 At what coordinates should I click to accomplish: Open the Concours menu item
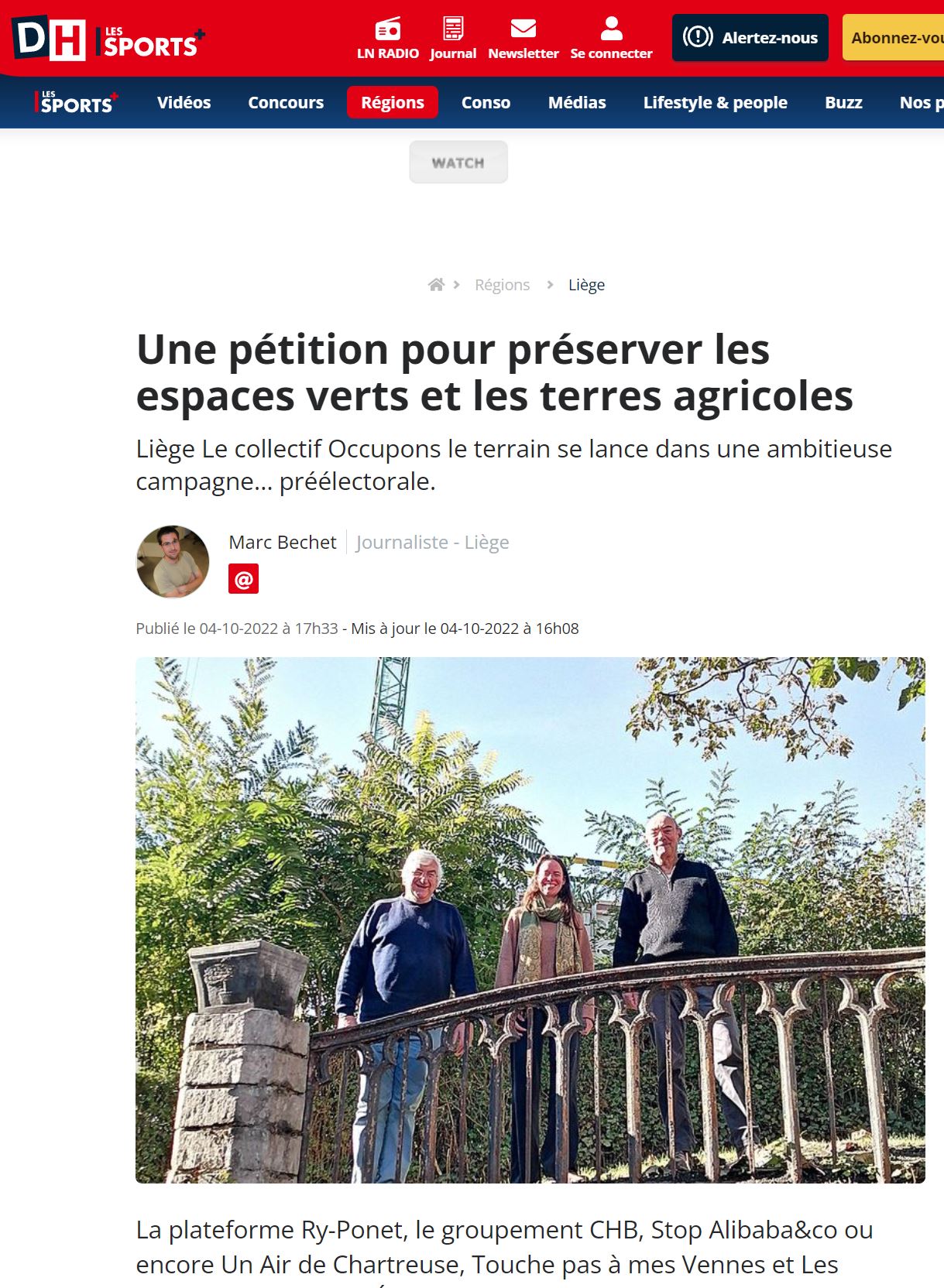286,102
